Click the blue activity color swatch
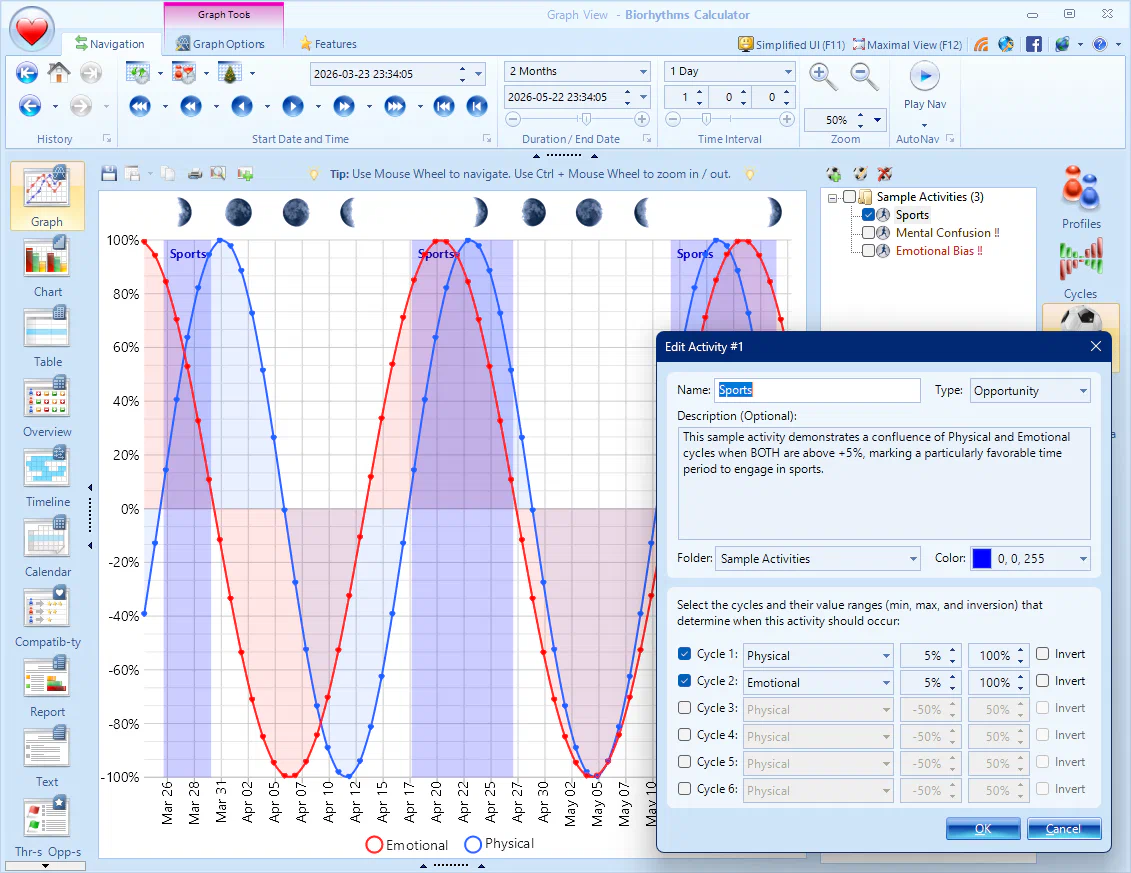This screenshot has height=873, width=1131. 982,559
